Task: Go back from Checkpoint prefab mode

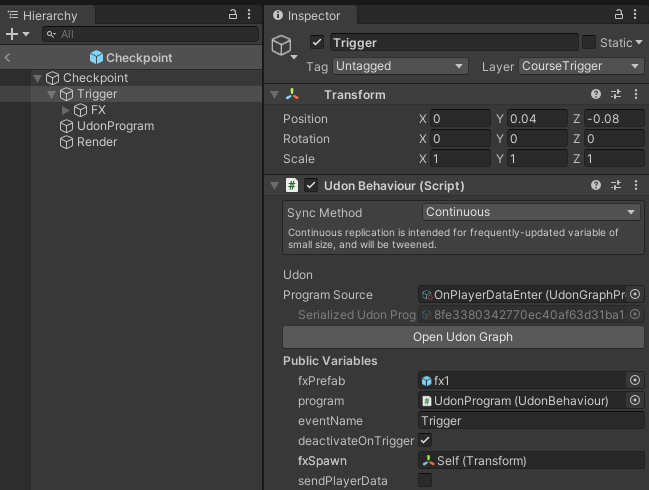Action: click(x=7, y=58)
